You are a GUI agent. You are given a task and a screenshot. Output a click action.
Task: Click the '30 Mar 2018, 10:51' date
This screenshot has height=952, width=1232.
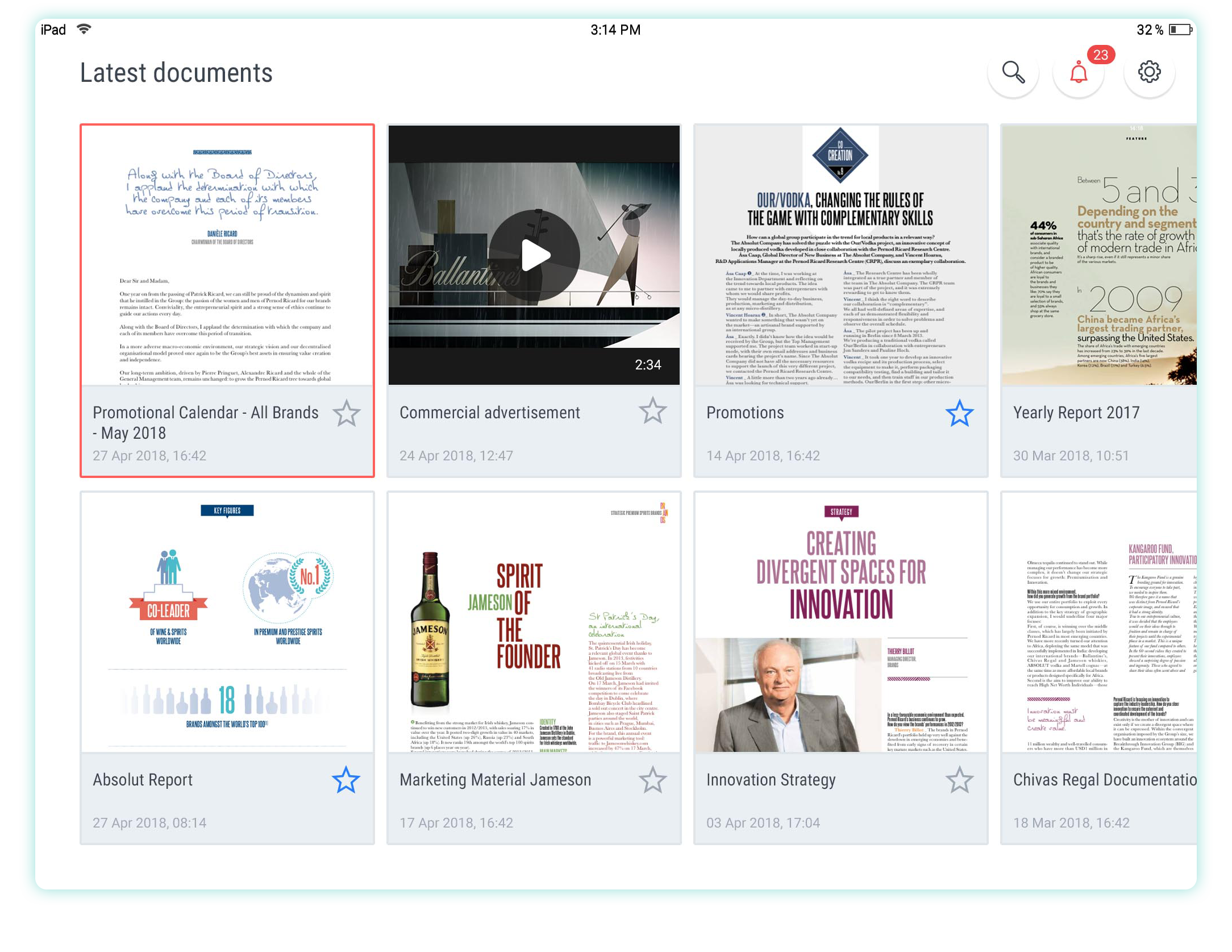1071,456
